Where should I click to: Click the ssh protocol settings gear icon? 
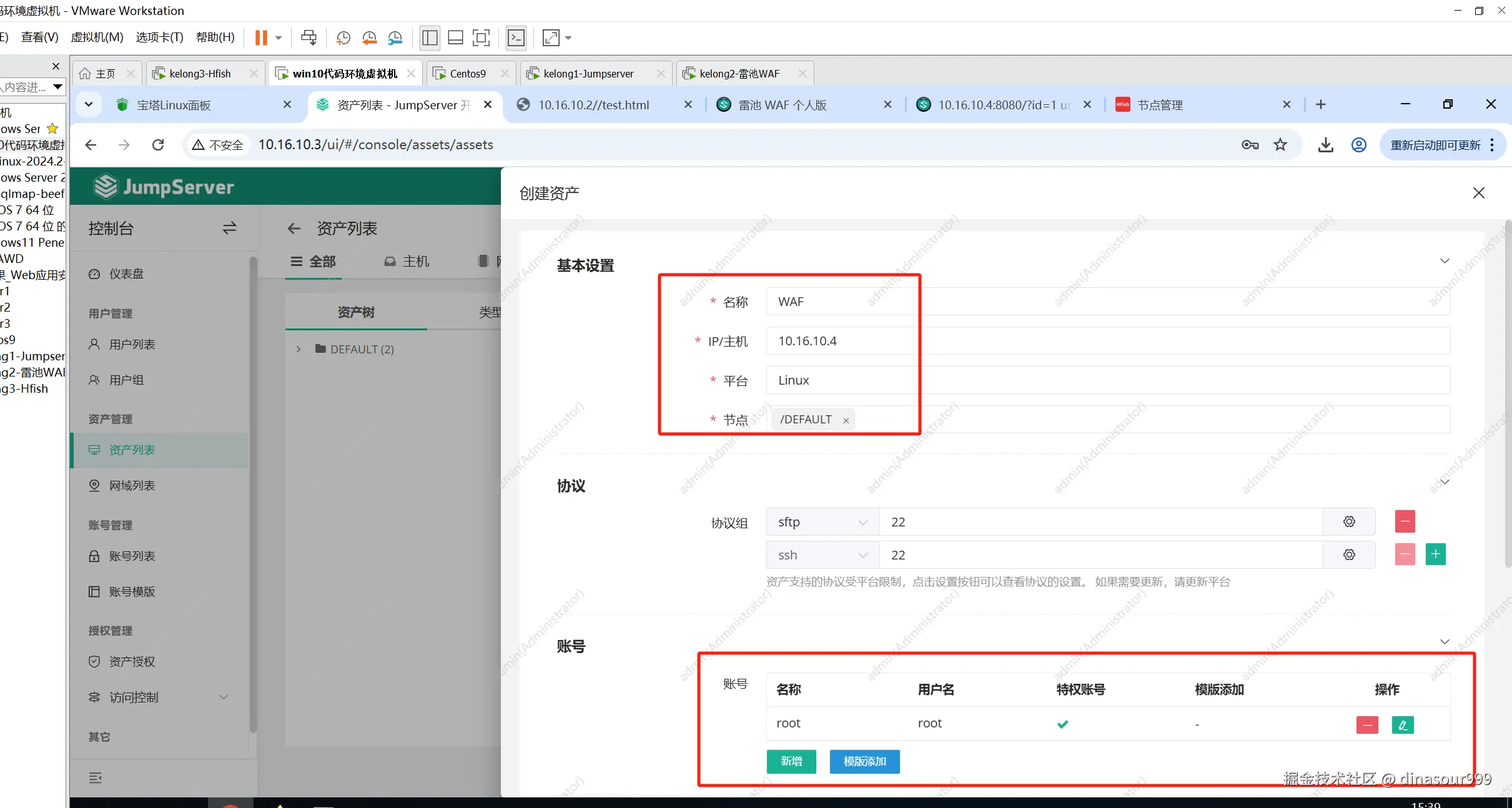[x=1349, y=554]
